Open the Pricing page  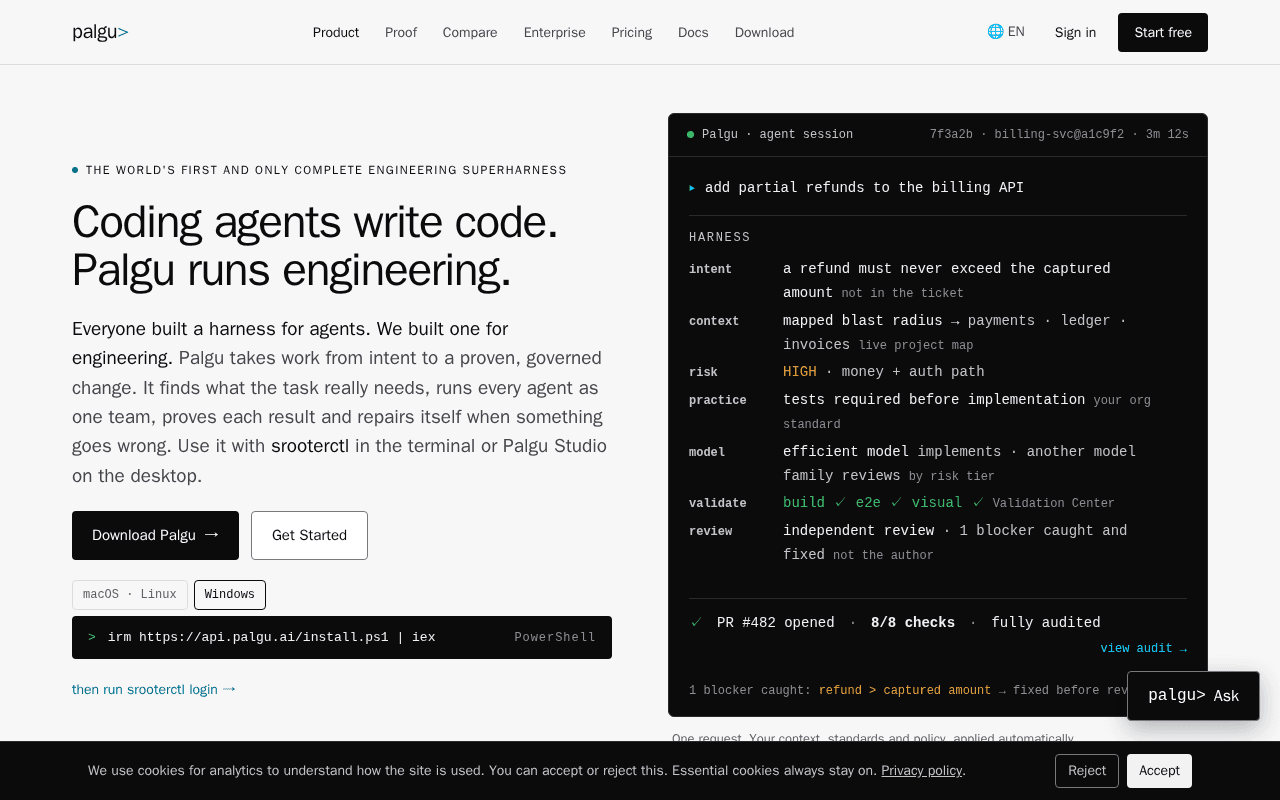[x=632, y=32]
